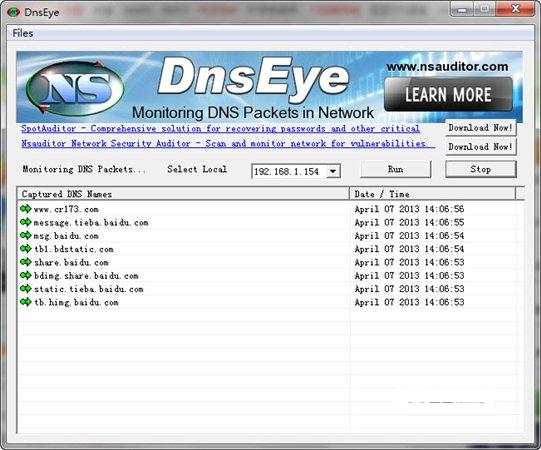Start monitoring with the Run button
This screenshot has width=541, height=450.
tap(395, 169)
